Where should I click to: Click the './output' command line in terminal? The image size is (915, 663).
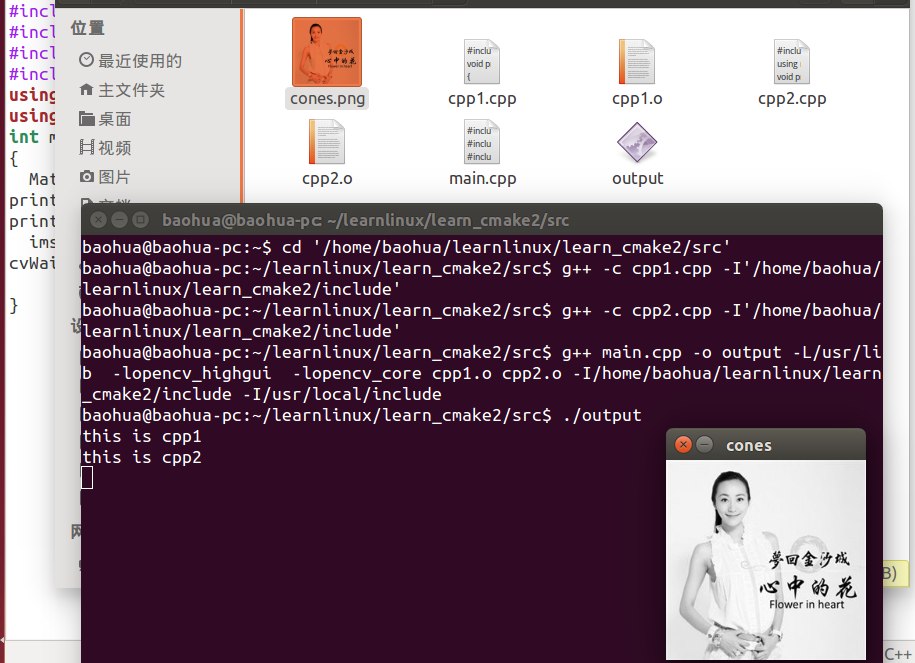362,416
